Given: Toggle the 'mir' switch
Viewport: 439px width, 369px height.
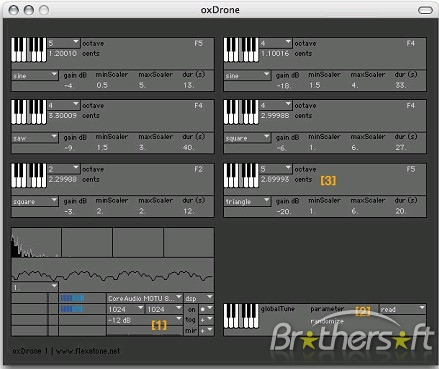Looking at the screenshot, I should [191, 330].
